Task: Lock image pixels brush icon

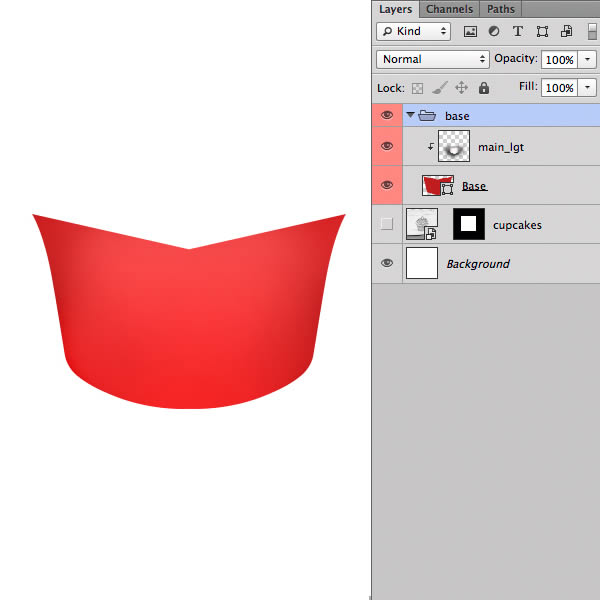Action: [x=440, y=88]
